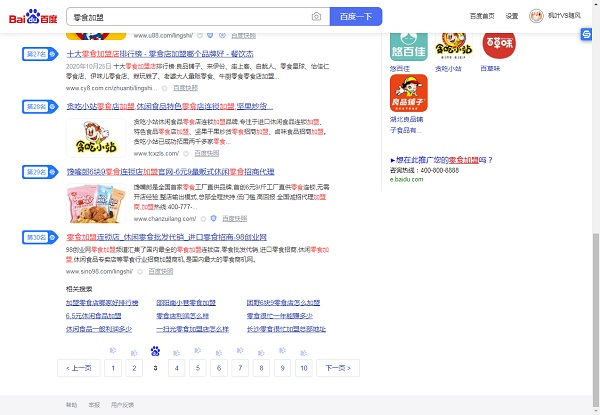This screenshot has width=600, height=415.
Task: Click the e.baidu.com green link
Action: (x=406, y=179)
